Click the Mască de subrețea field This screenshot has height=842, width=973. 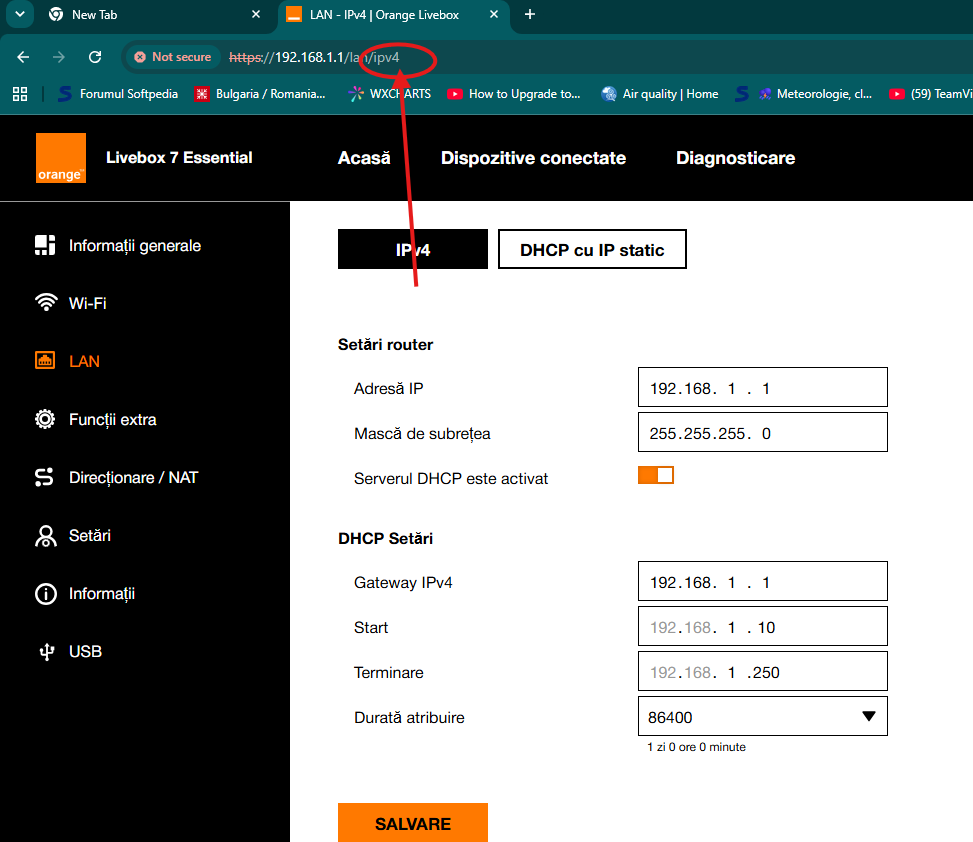pos(763,432)
